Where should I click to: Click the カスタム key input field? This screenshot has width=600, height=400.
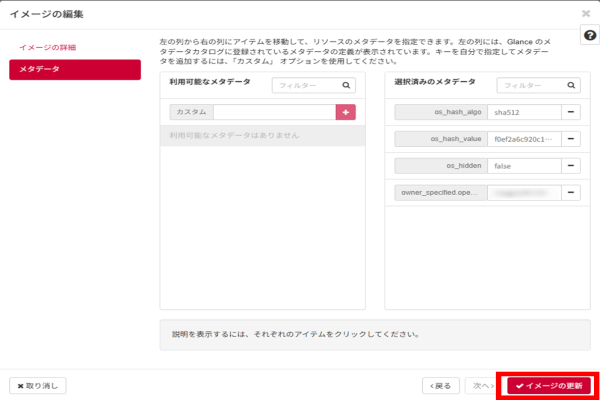[x=274, y=113]
